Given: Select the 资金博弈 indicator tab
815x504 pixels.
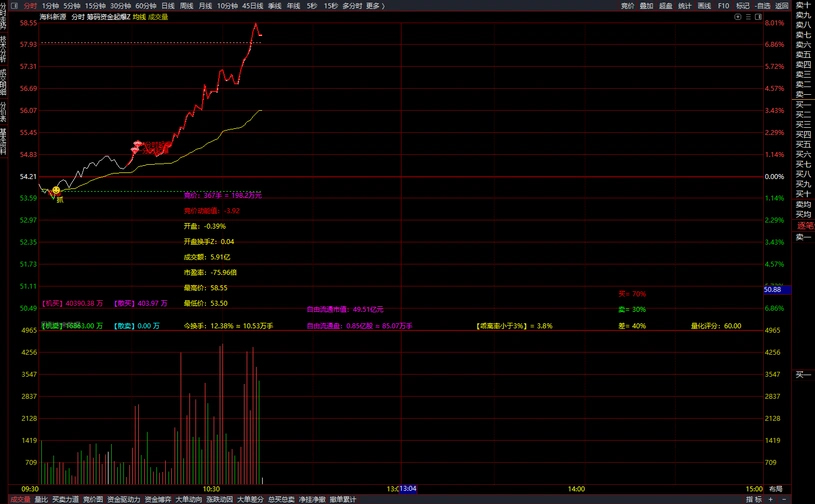Looking at the screenshot, I should tap(158, 499).
